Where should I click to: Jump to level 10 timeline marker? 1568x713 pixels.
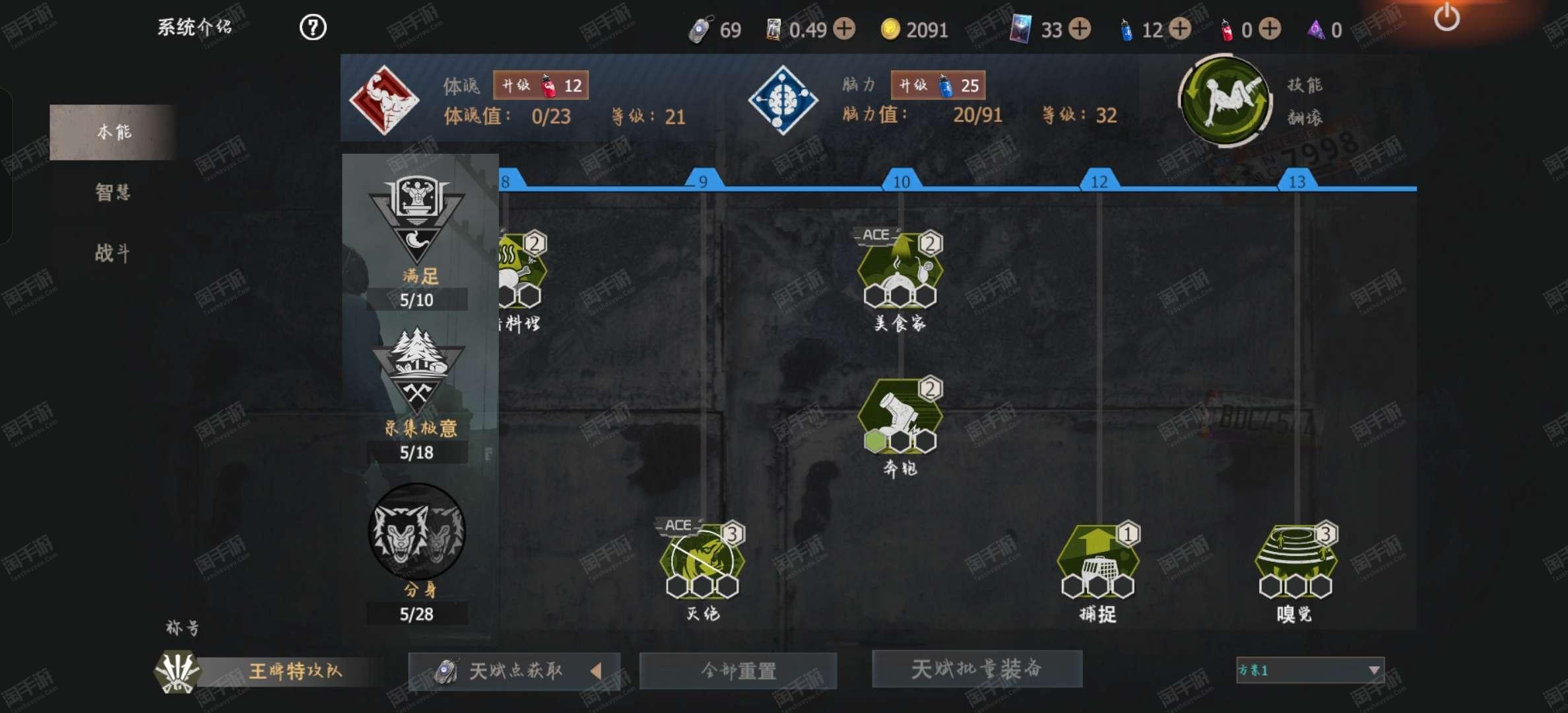901,181
